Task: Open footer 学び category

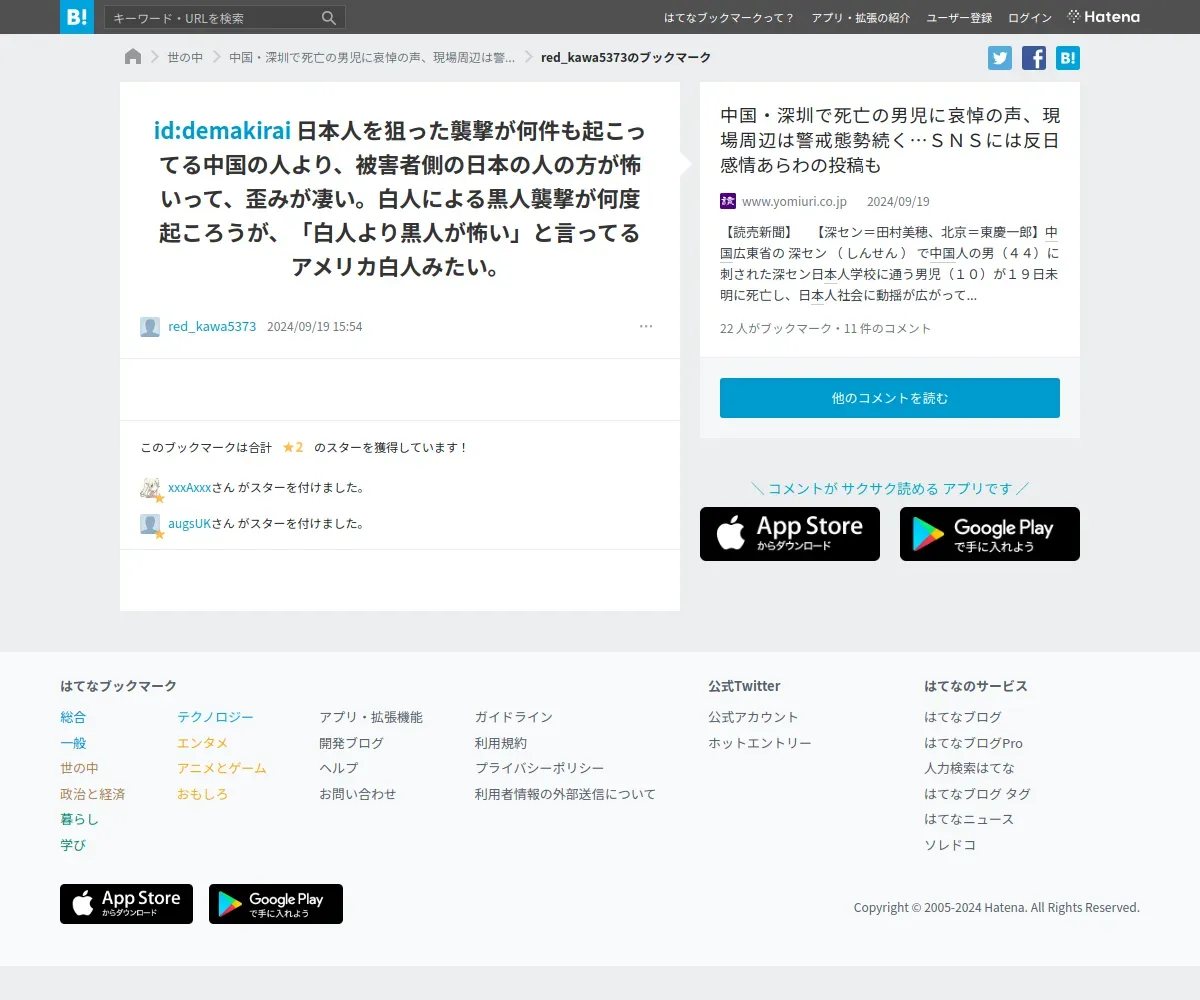Action: click(73, 845)
